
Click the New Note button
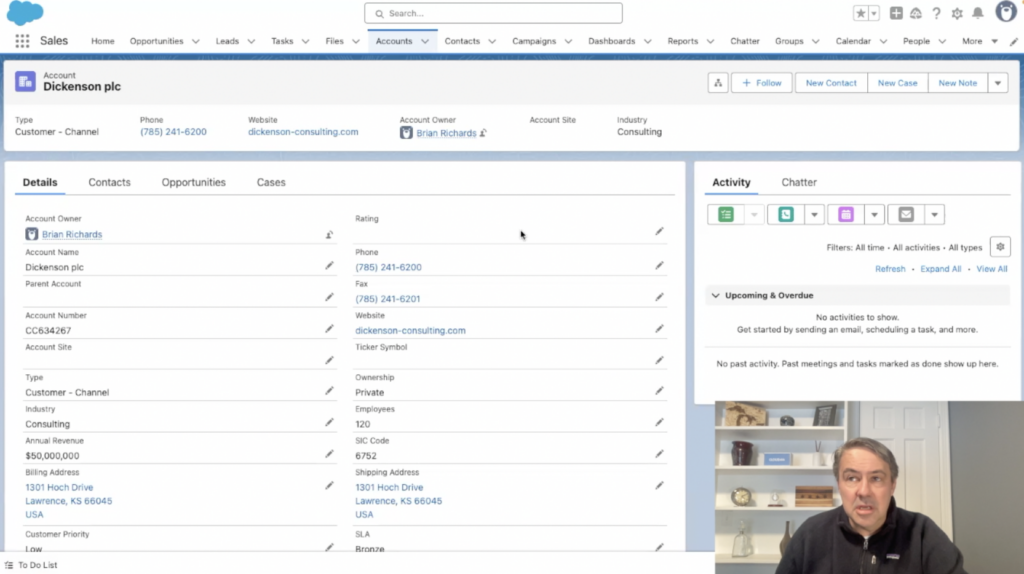point(957,83)
